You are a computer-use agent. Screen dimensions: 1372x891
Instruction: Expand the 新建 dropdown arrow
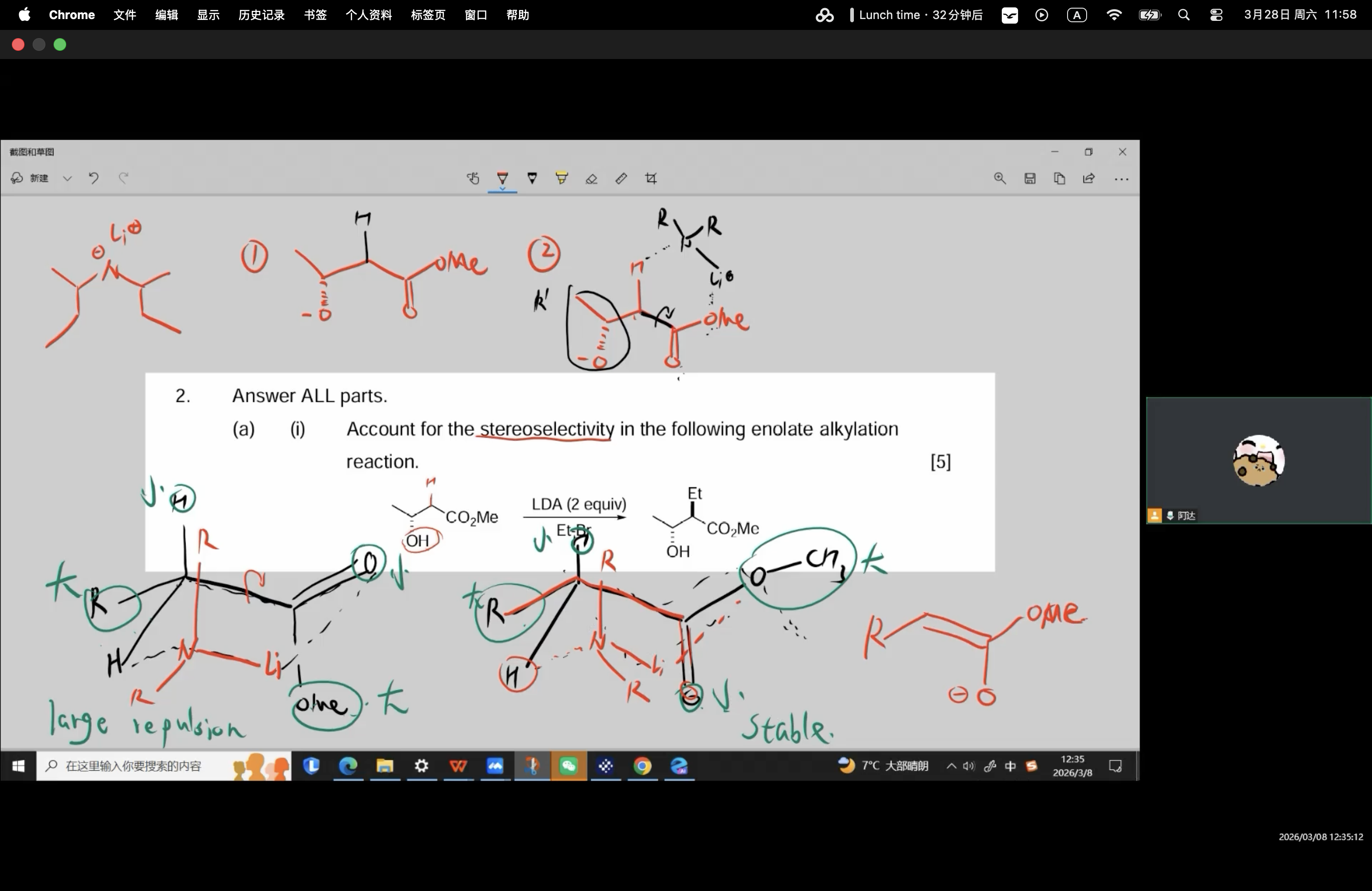point(68,179)
